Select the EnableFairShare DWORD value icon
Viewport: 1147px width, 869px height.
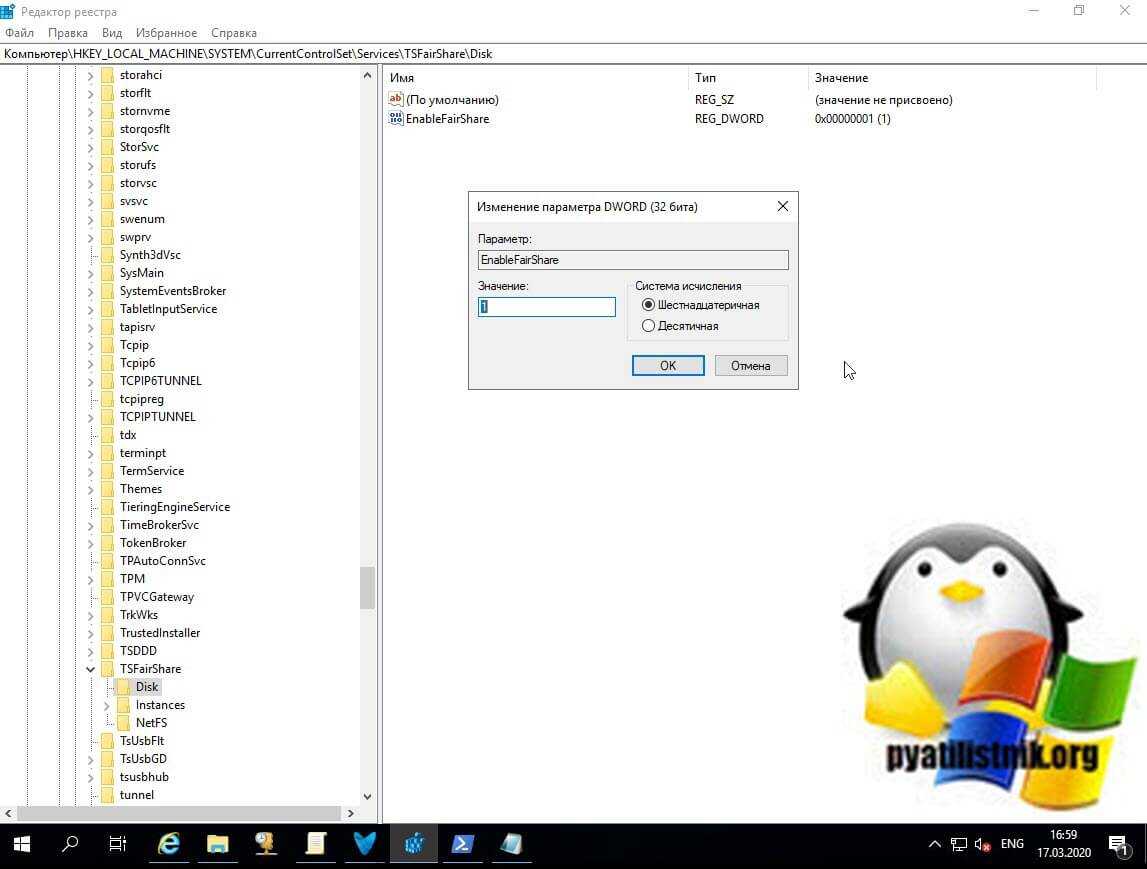[x=396, y=119]
